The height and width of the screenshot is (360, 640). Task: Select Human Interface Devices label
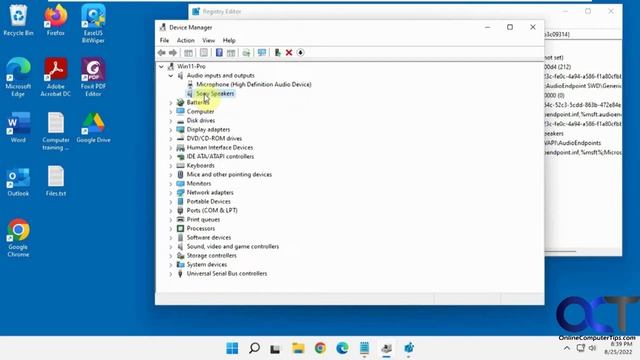click(220, 147)
